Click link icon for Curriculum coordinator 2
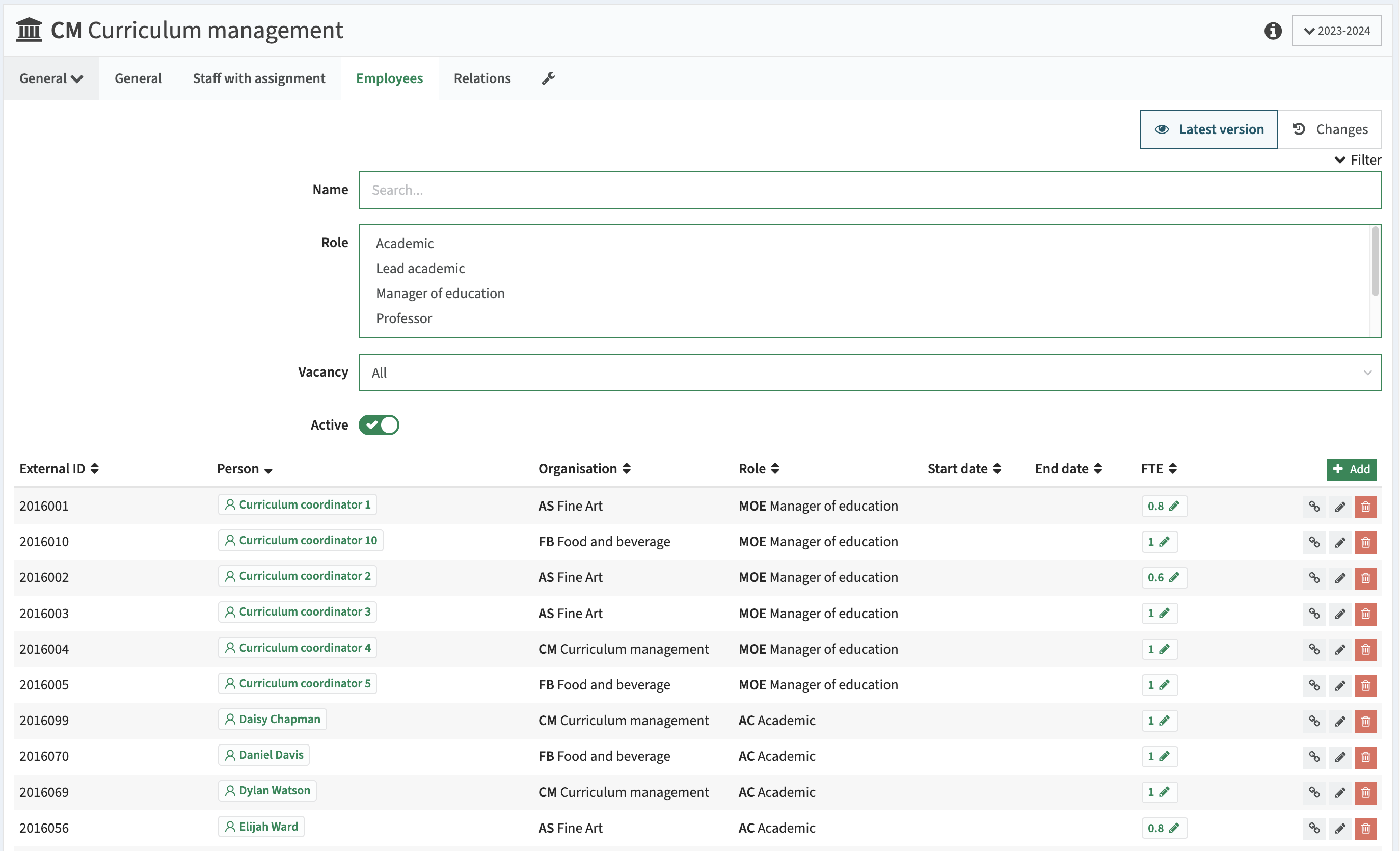Viewport: 1400px width, 851px height. (1314, 578)
